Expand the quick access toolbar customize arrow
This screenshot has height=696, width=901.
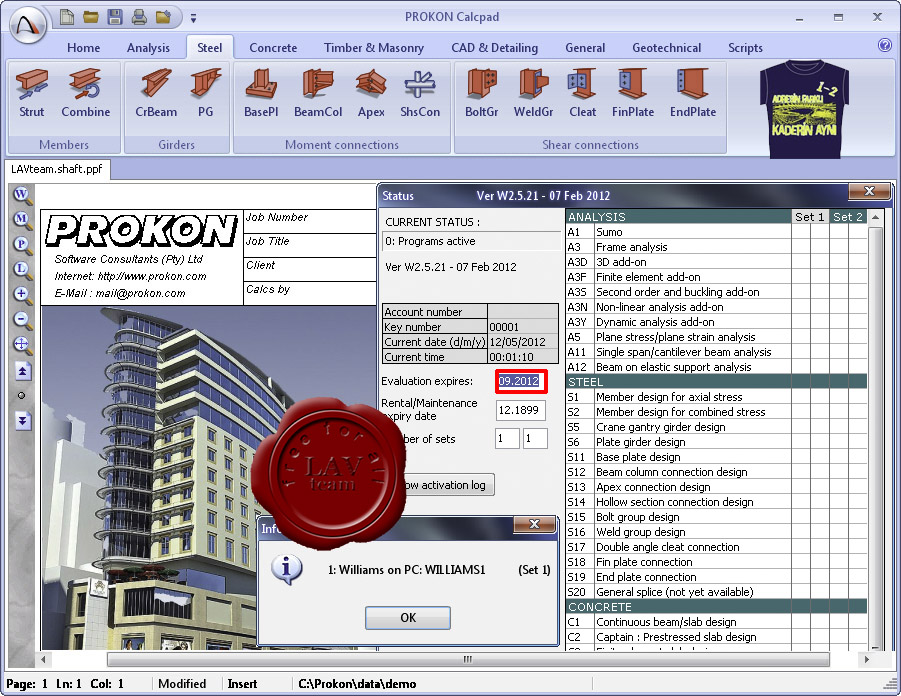pyautogui.click(x=194, y=18)
